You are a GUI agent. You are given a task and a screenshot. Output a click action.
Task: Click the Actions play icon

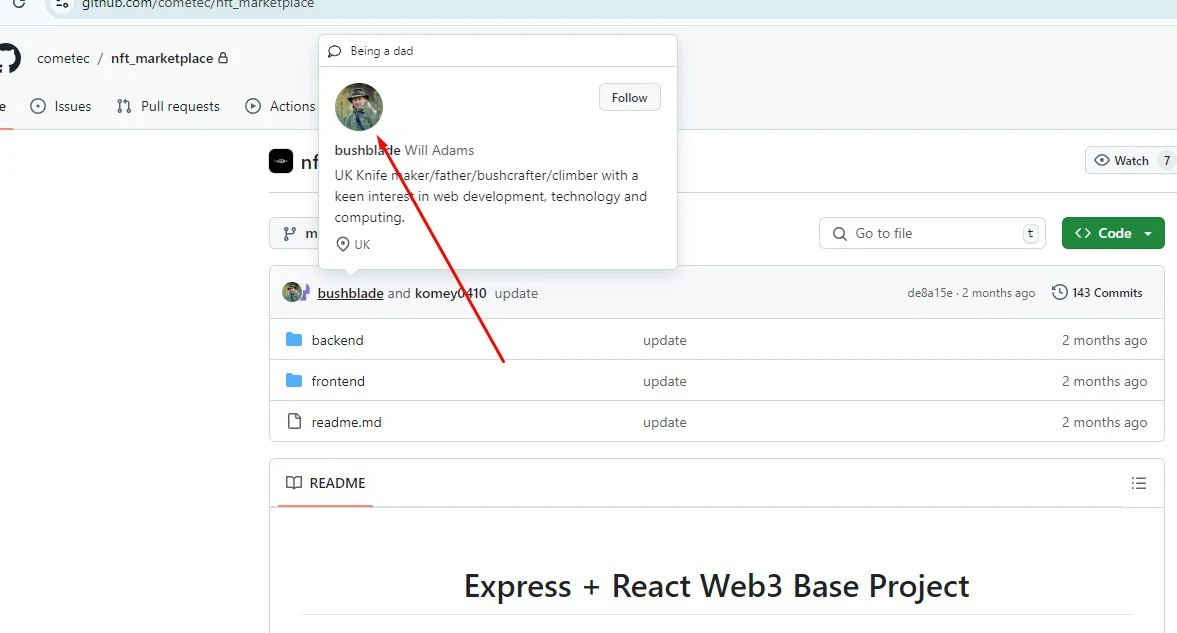pyautogui.click(x=253, y=107)
